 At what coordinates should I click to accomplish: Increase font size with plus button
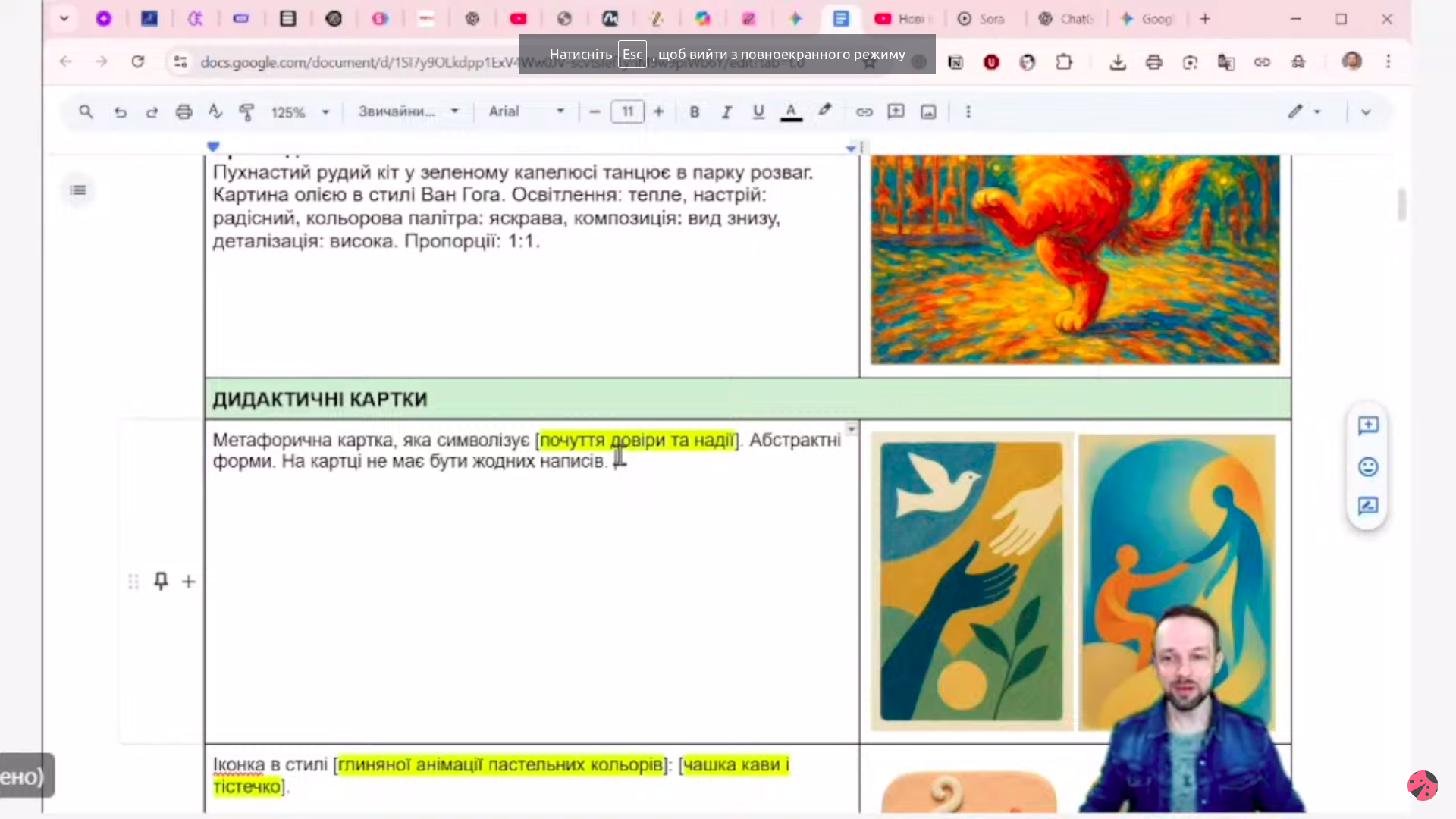[x=658, y=112]
